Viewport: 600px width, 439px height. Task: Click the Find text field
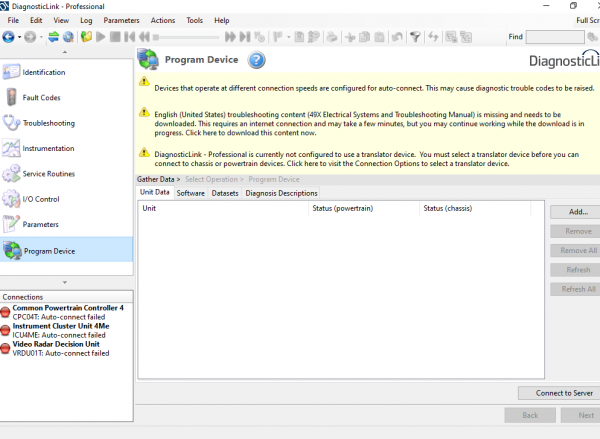555,37
